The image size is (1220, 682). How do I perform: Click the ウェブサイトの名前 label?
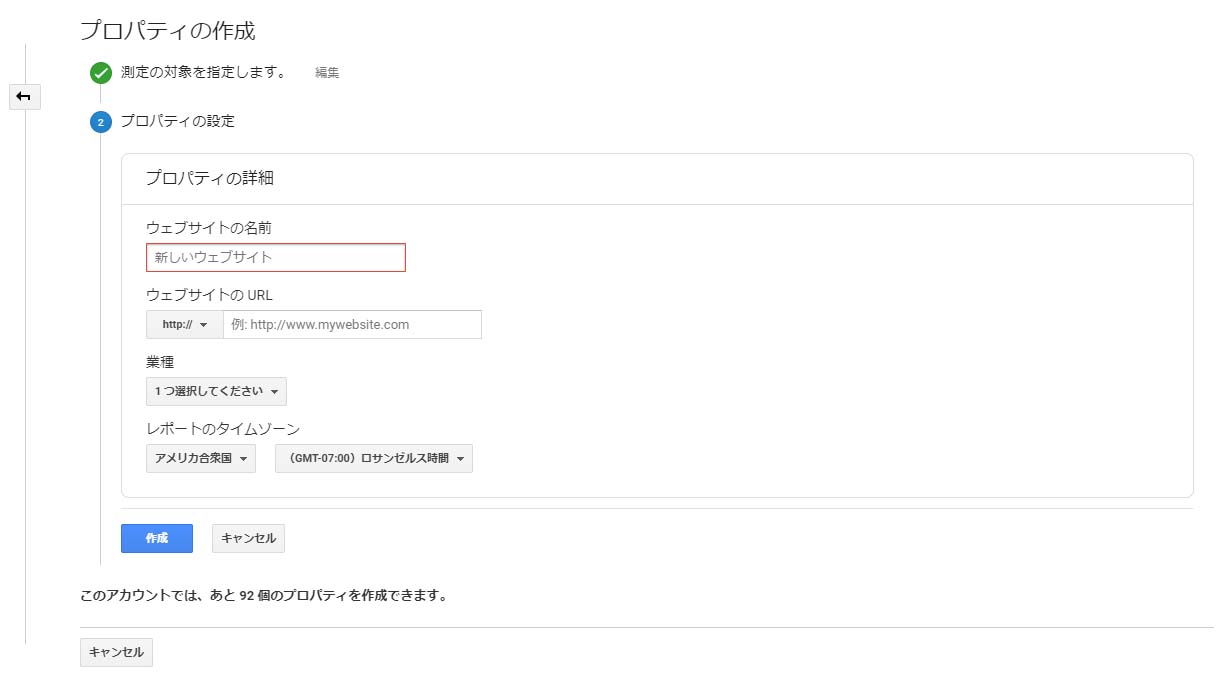click(209, 228)
